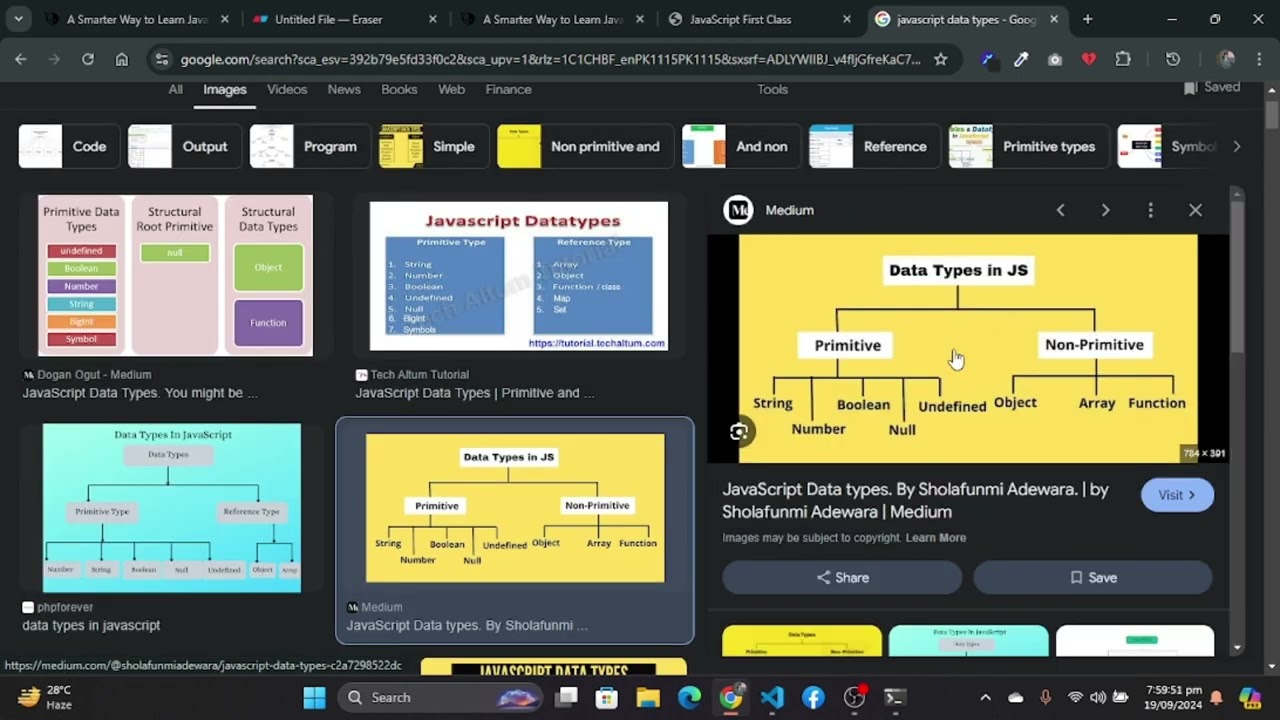Filter images by the Primitive types chip

pyautogui.click(x=1029, y=146)
